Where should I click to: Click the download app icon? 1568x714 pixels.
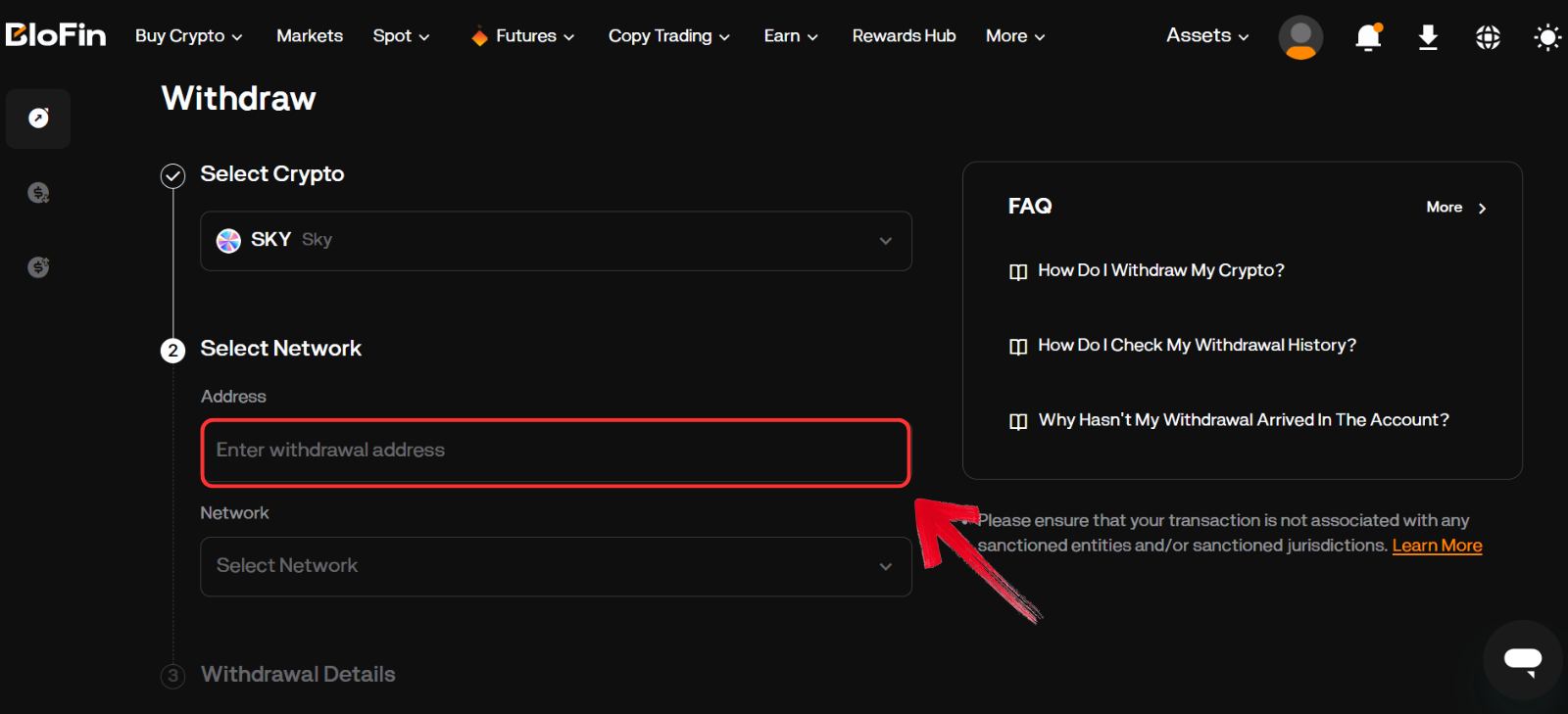pyautogui.click(x=1428, y=37)
